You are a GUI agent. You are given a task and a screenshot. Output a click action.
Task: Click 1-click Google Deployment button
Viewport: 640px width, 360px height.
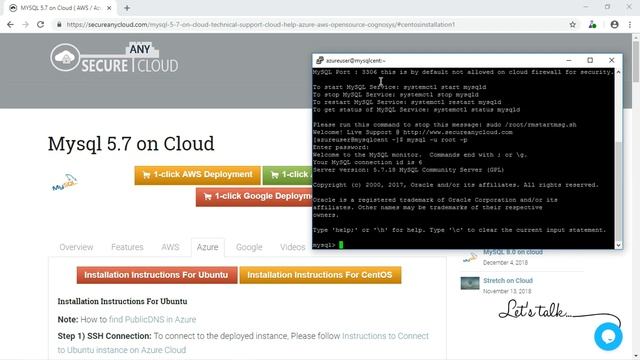(x=254, y=197)
